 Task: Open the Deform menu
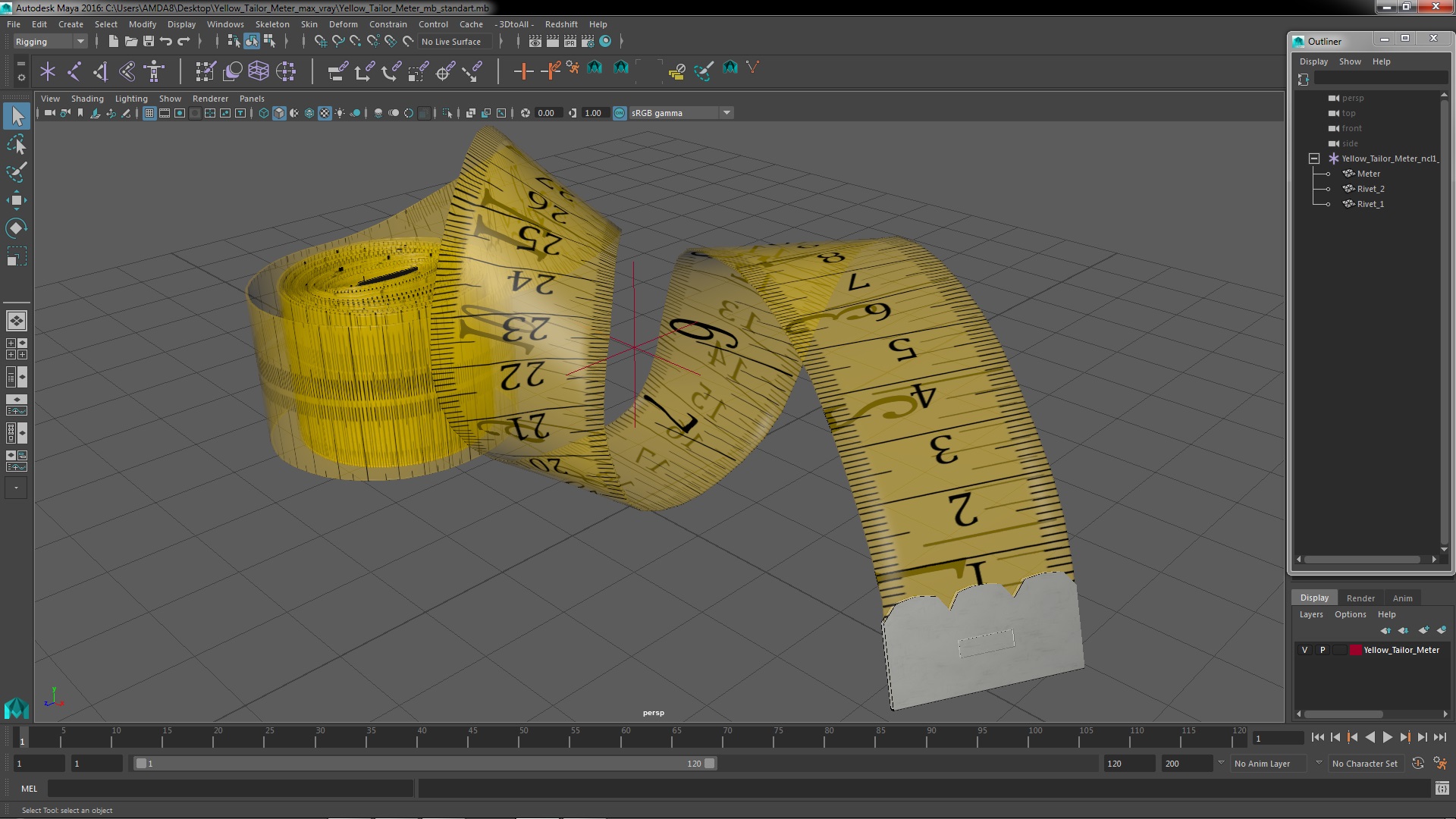coord(343,24)
